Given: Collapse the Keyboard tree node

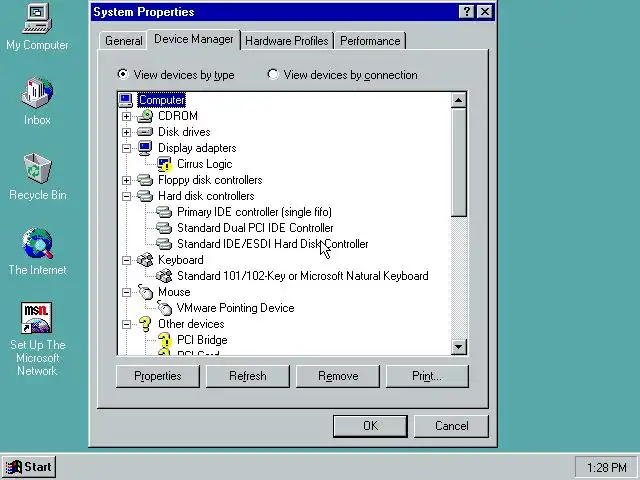Looking at the screenshot, I should [127, 260].
